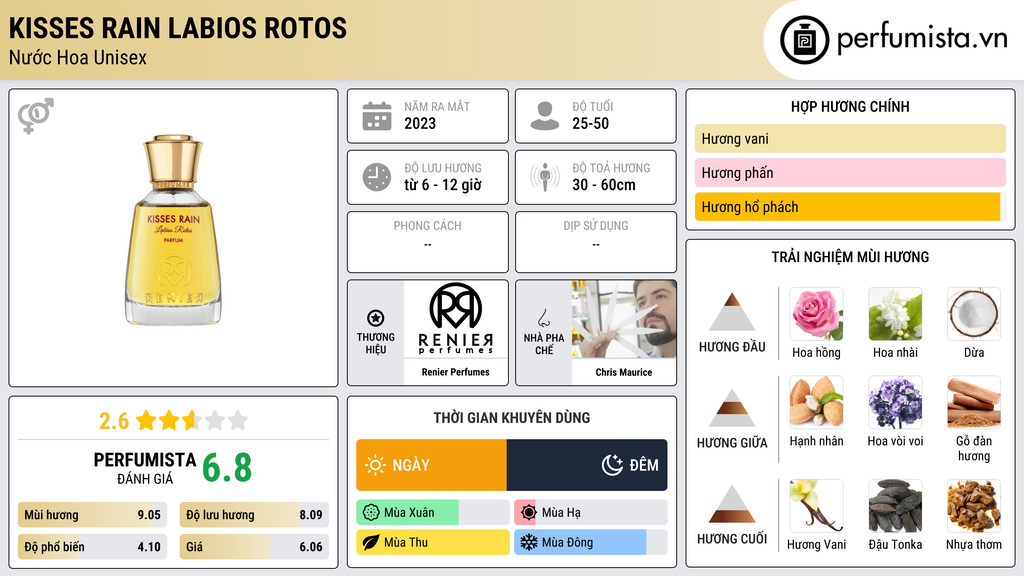Click the Hương giữa pyramid icon

[732, 408]
